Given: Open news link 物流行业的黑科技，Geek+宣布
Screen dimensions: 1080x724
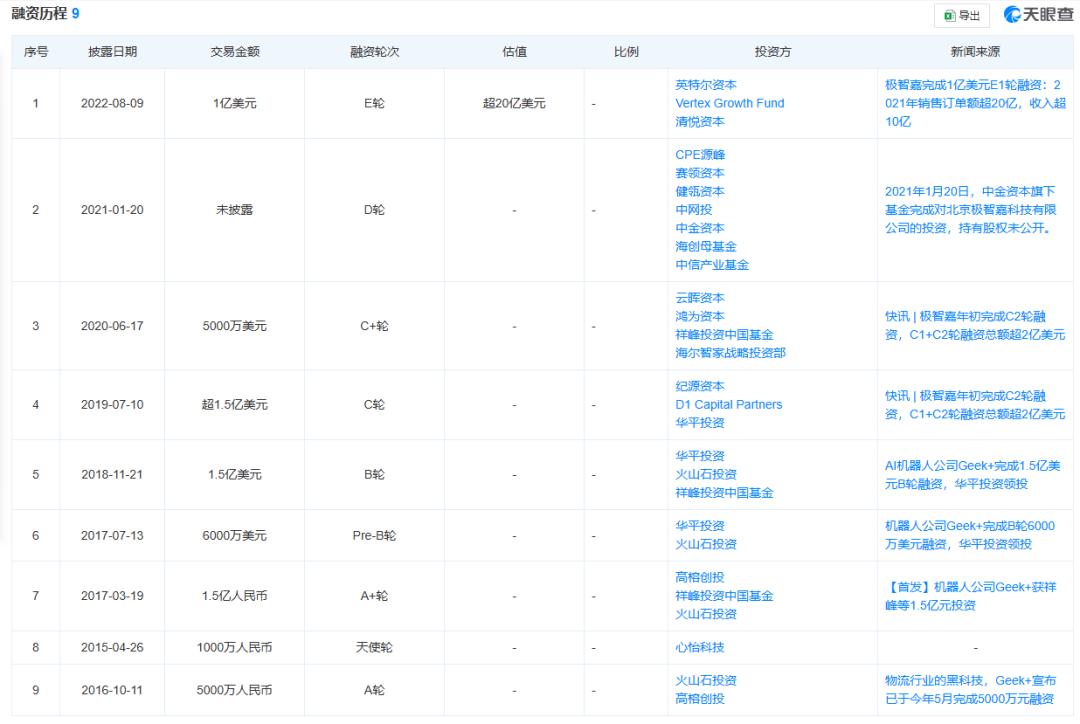Looking at the screenshot, I should click(970, 690).
